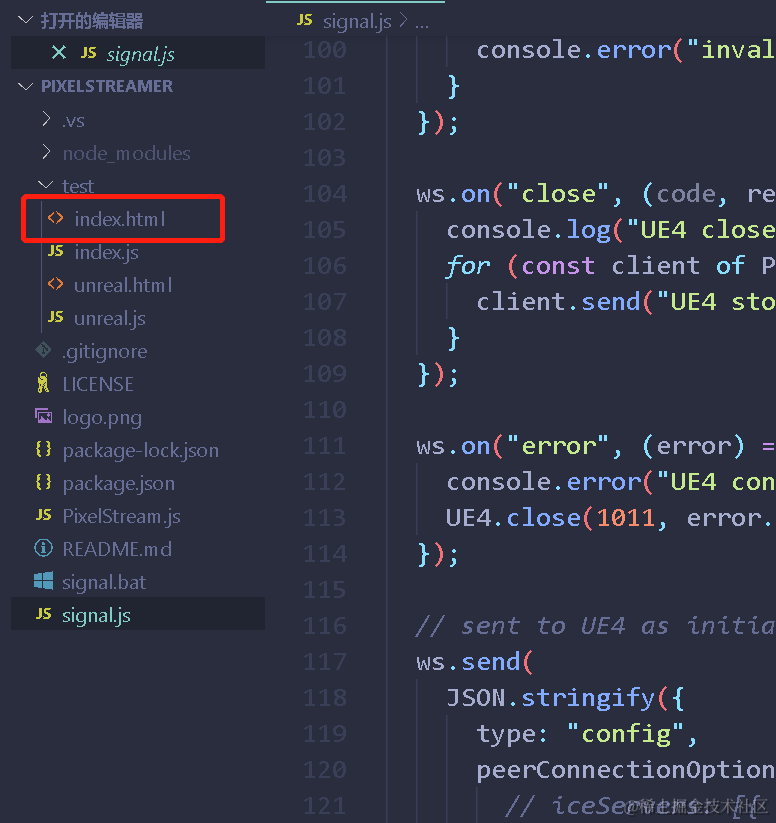Open the node_modules folder

[x=127, y=154]
